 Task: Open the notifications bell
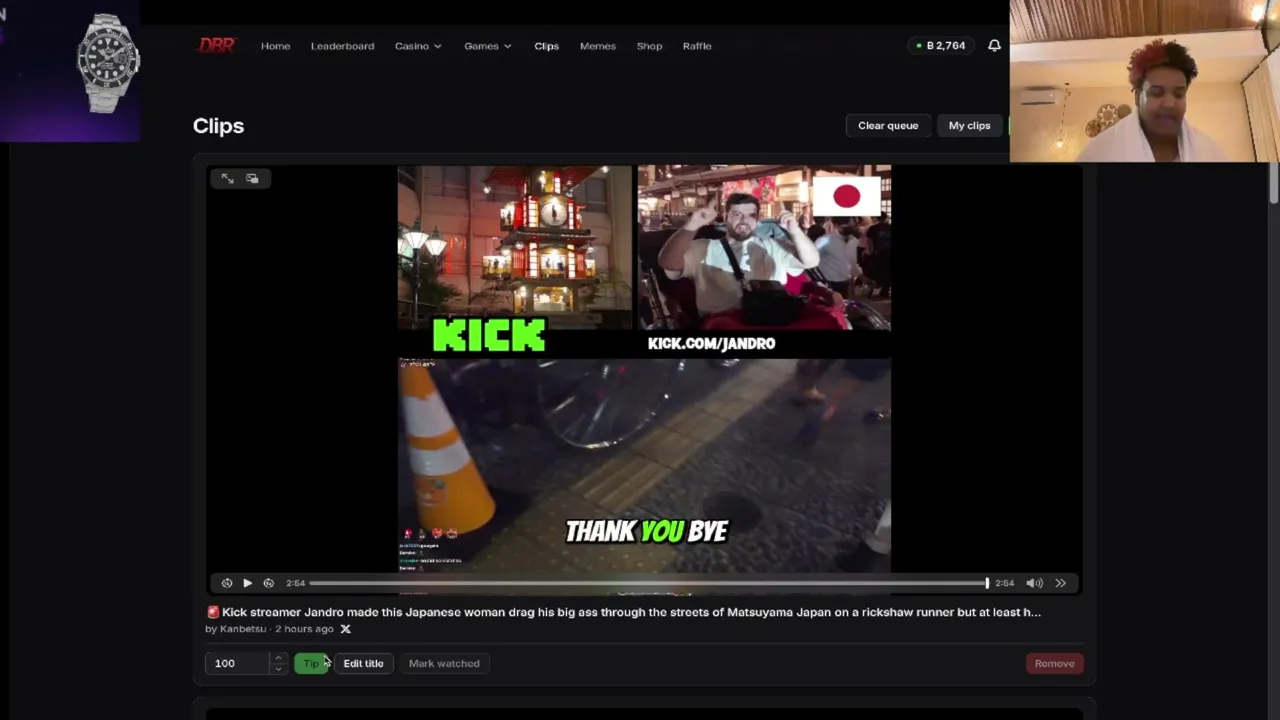[994, 45]
